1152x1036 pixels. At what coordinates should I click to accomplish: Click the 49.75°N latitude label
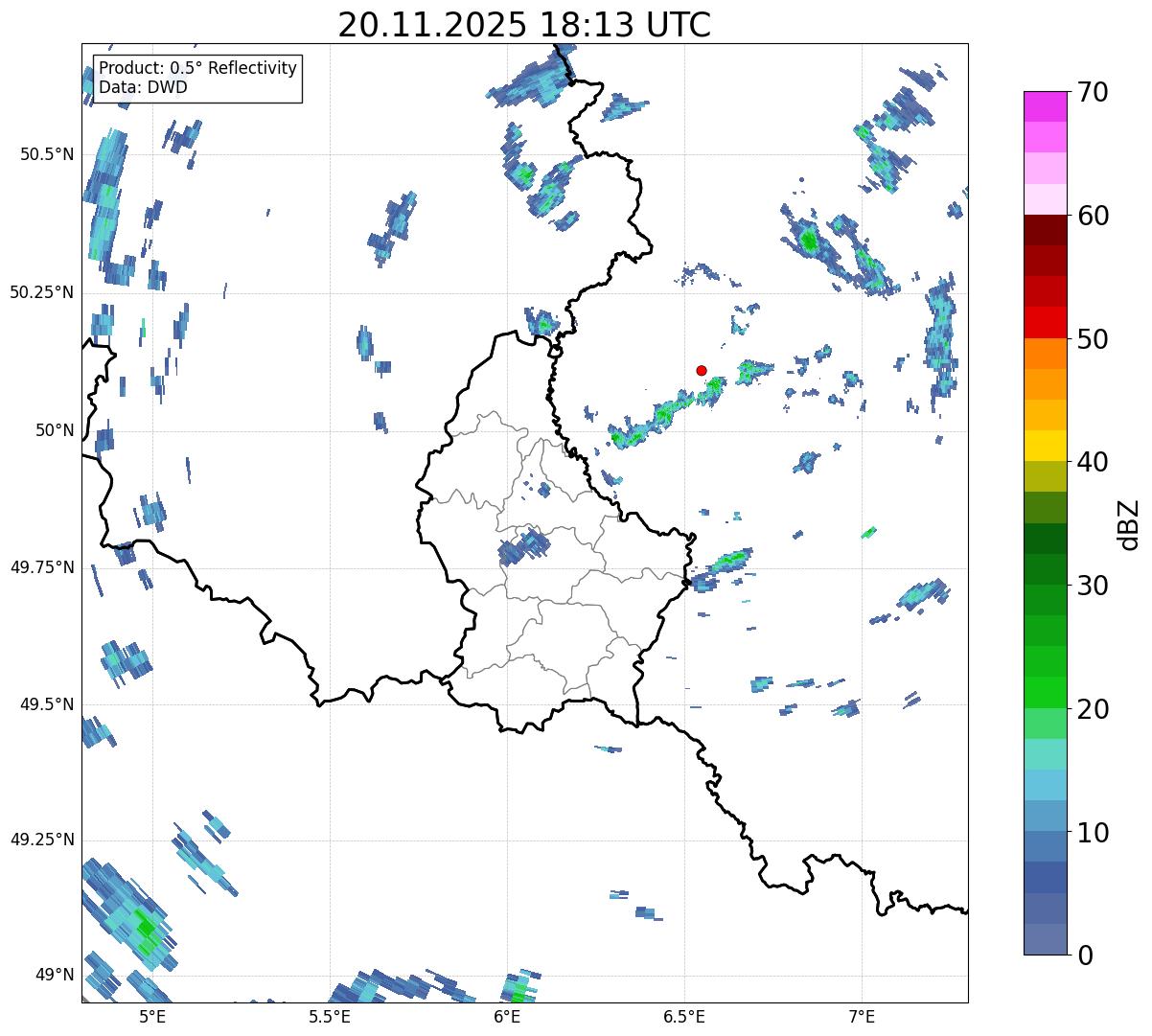coord(42,567)
